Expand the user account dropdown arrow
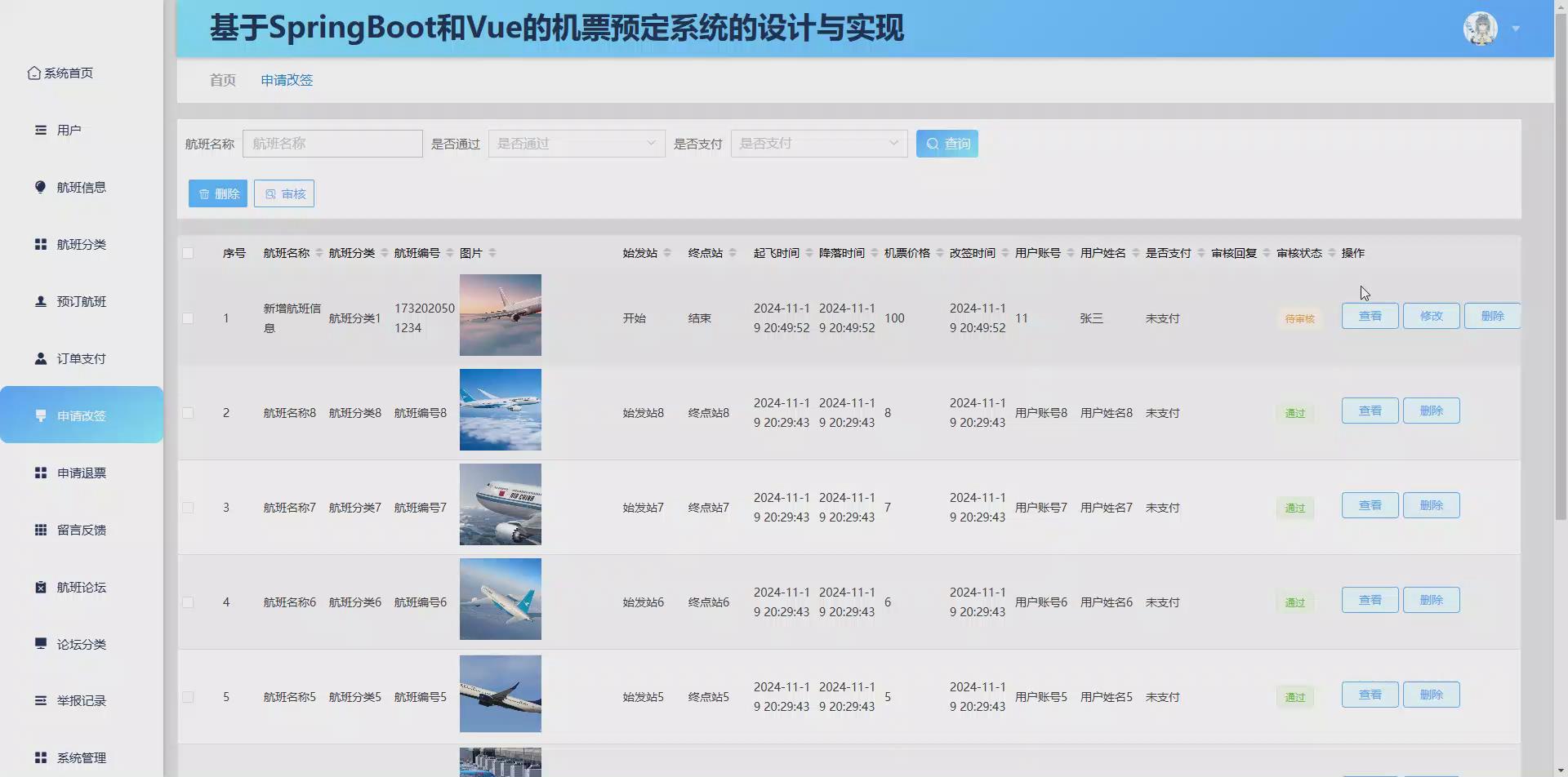 (x=1516, y=29)
